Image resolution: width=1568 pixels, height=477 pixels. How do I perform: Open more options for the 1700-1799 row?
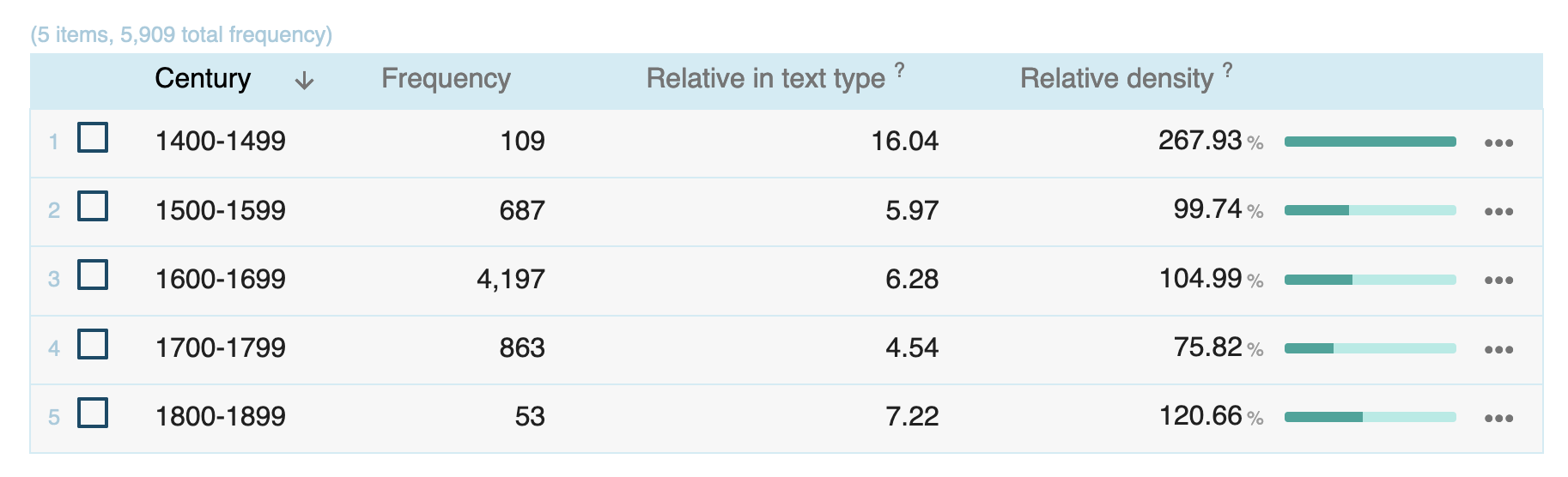click(x=1498, y=349)
